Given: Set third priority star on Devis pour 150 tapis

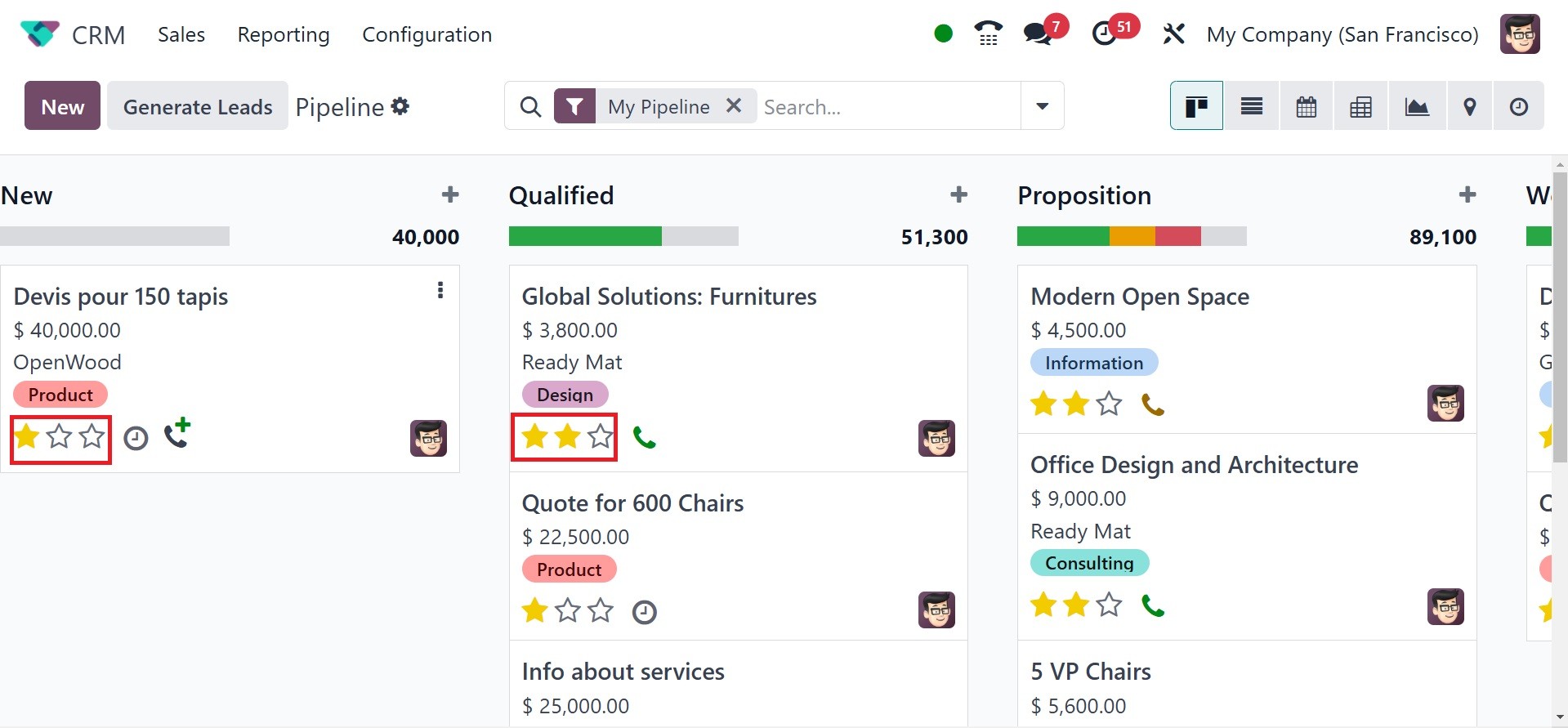Looking at the screenshot, I should point(92,436).
